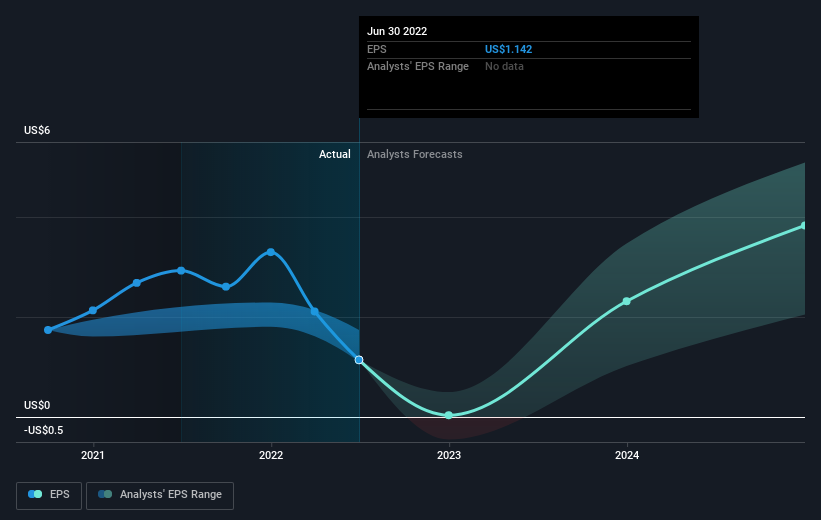Click the Jun 30 2022 tooltip header
This screenshot has height=520, width=821.
click(397, 31)
